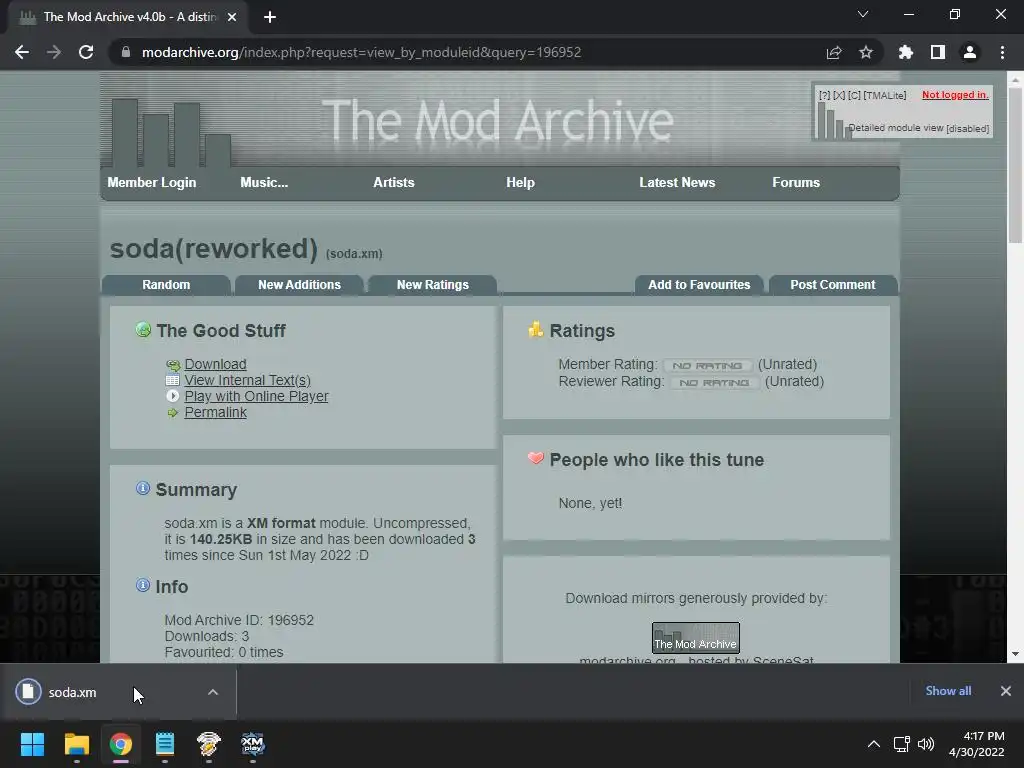Image resolution: width=1024 pixels, height=768 pixels.
Task: Open the Chrome extensions puzzle icon
Action: [906, 52]
